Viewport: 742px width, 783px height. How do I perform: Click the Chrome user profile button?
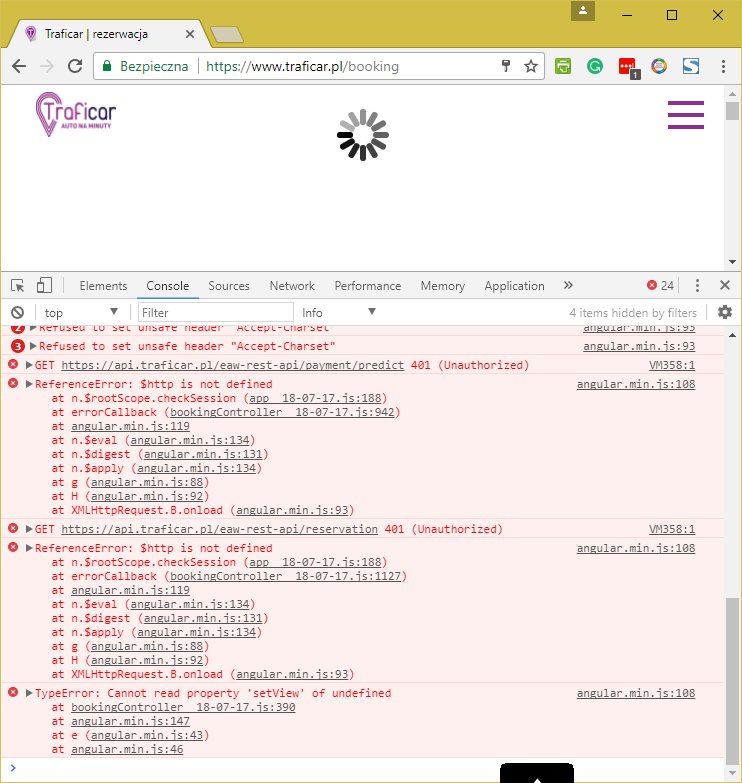tap(583, 11)
